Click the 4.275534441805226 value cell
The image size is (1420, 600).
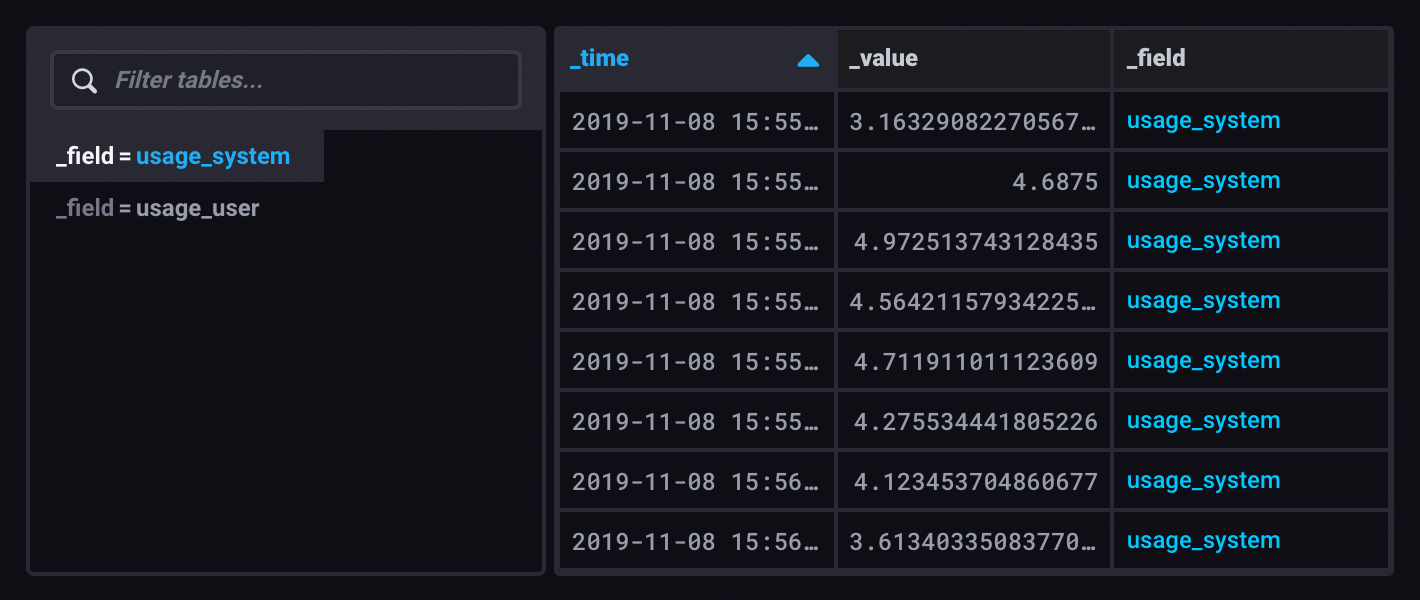pyautogui.click(x=975, y=421)
